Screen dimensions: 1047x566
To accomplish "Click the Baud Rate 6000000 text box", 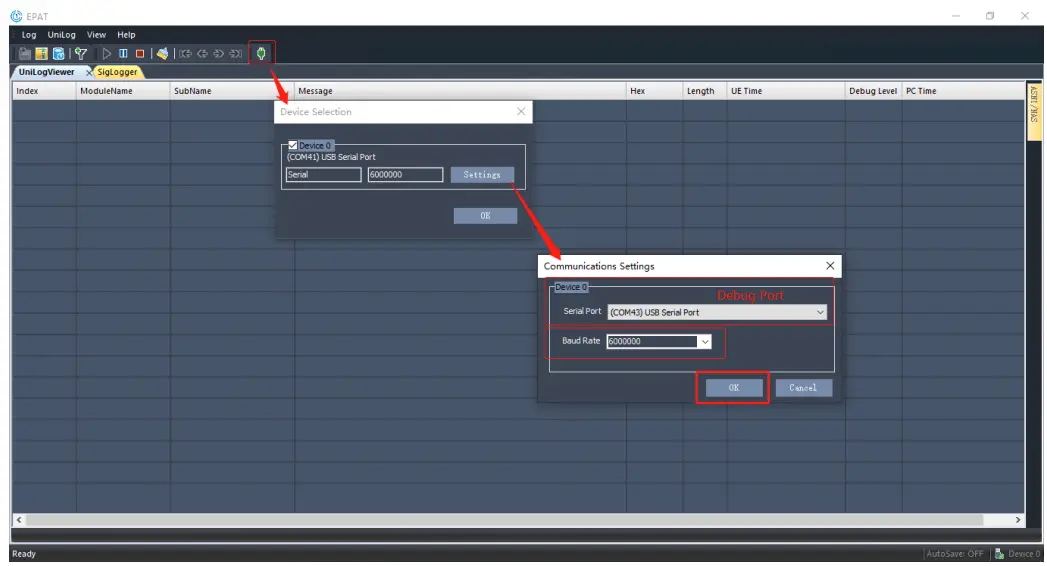I will point(652,342).
